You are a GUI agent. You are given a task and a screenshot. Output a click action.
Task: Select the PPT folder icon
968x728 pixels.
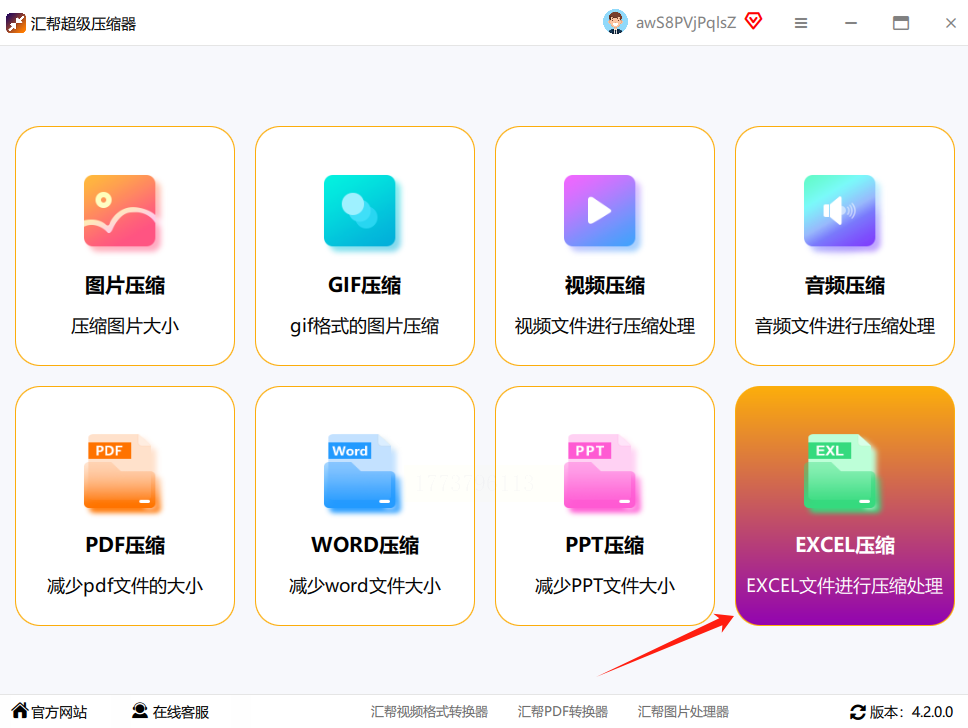click(599, 472)
